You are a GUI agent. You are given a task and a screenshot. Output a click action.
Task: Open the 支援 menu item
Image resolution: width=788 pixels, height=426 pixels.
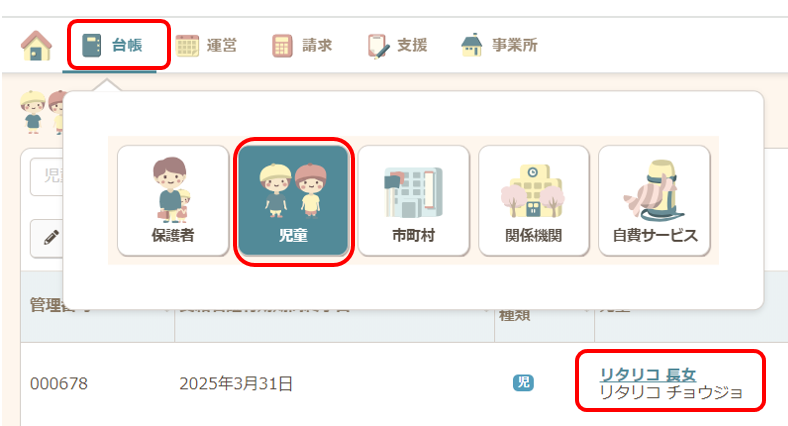pos(398,46)
